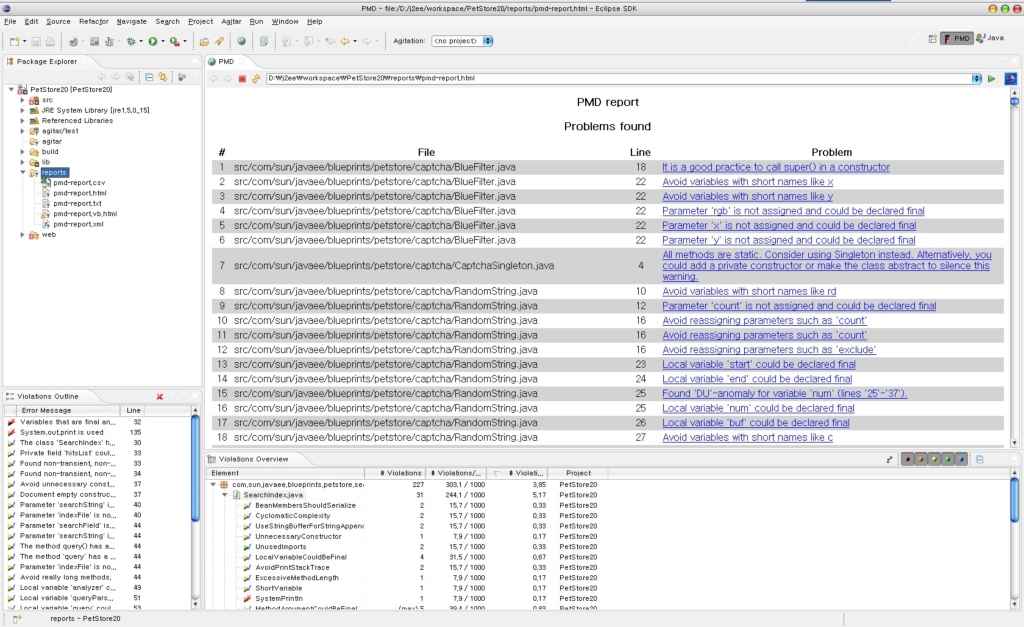Click the Open Type folder icon
The width and height of the screenshot is (1024, 627).
204,41
